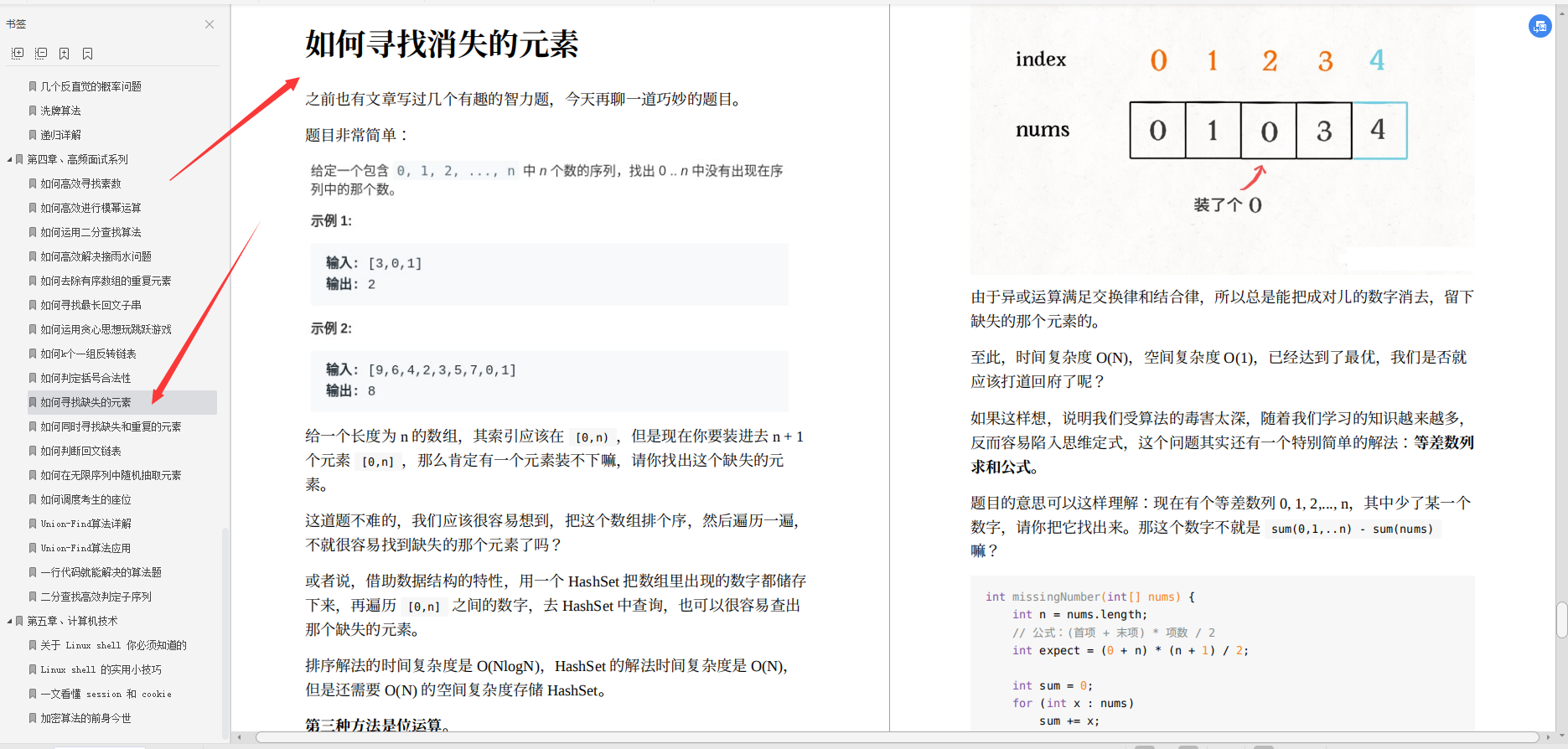Collapse the 第五章、计算机技术 chapter
Screen dimensions: 1568x749
(x=9, y=621)
